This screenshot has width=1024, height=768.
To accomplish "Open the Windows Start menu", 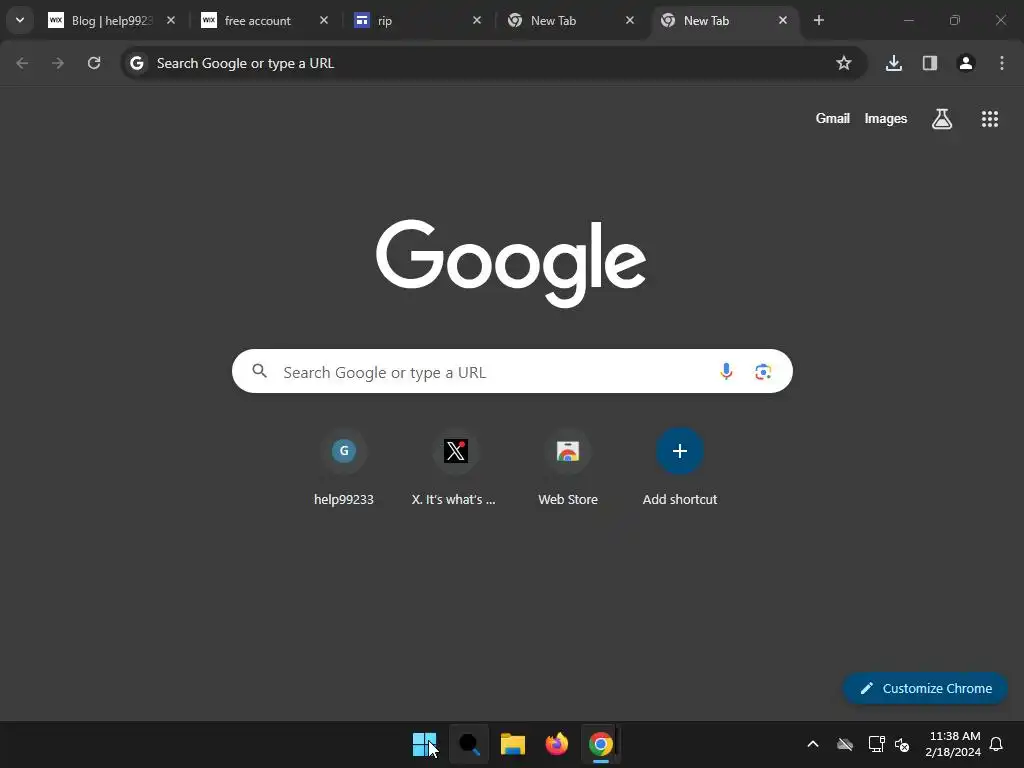I will click(424, 744).
